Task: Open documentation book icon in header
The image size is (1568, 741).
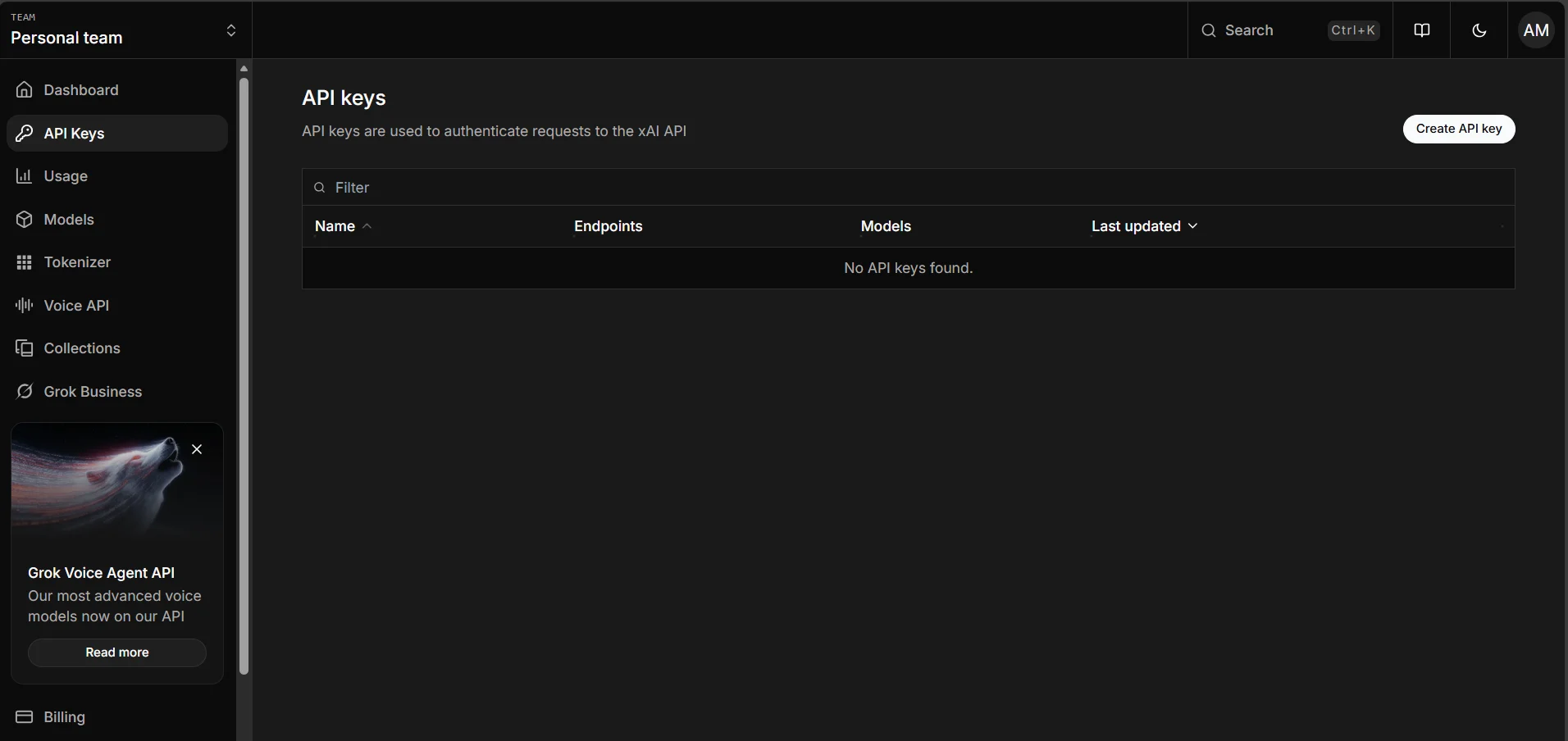Action: [x=1422, y=30]
